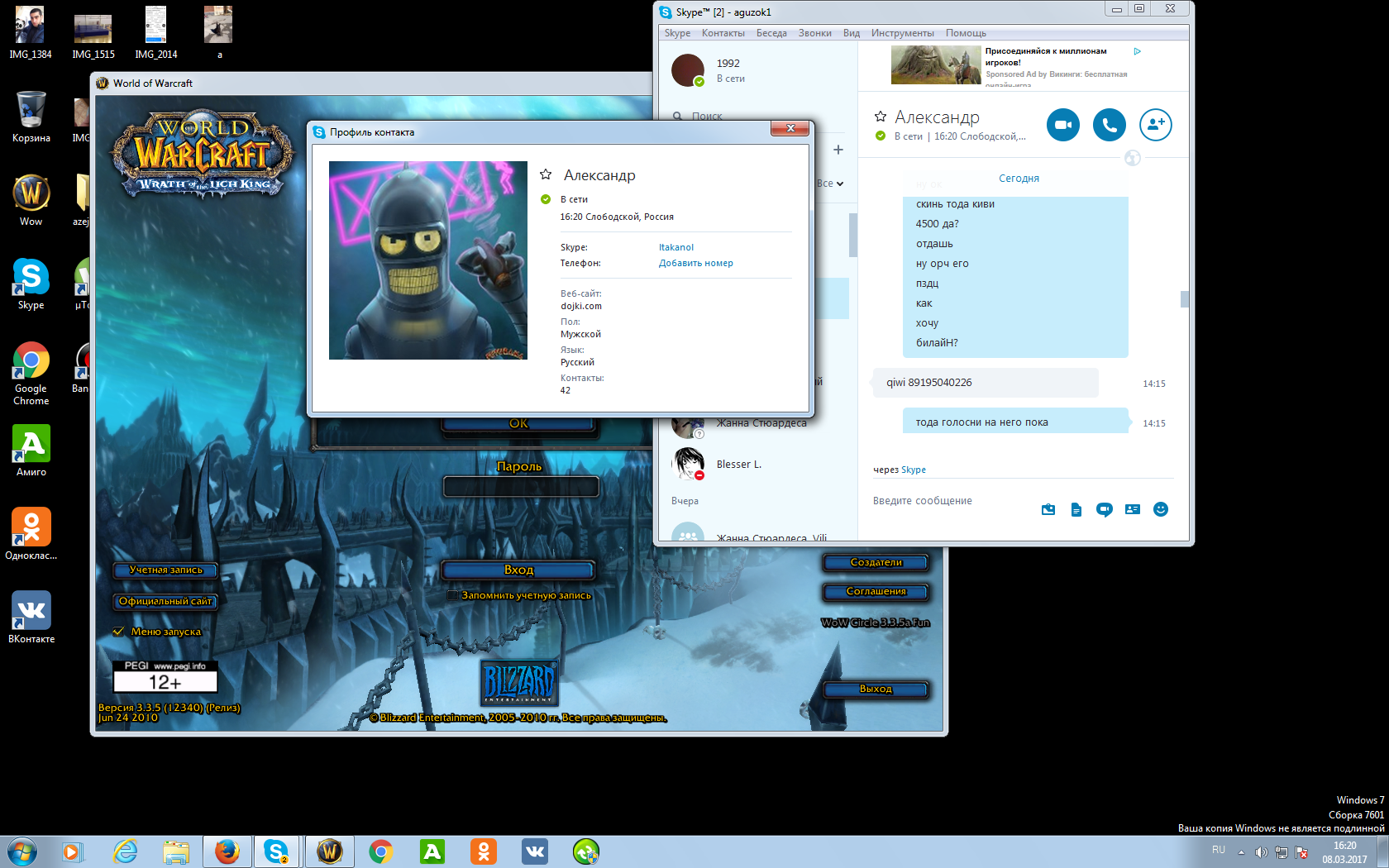Enable 'Запомнить учетную запись' checkbox

tap(452, 595)
